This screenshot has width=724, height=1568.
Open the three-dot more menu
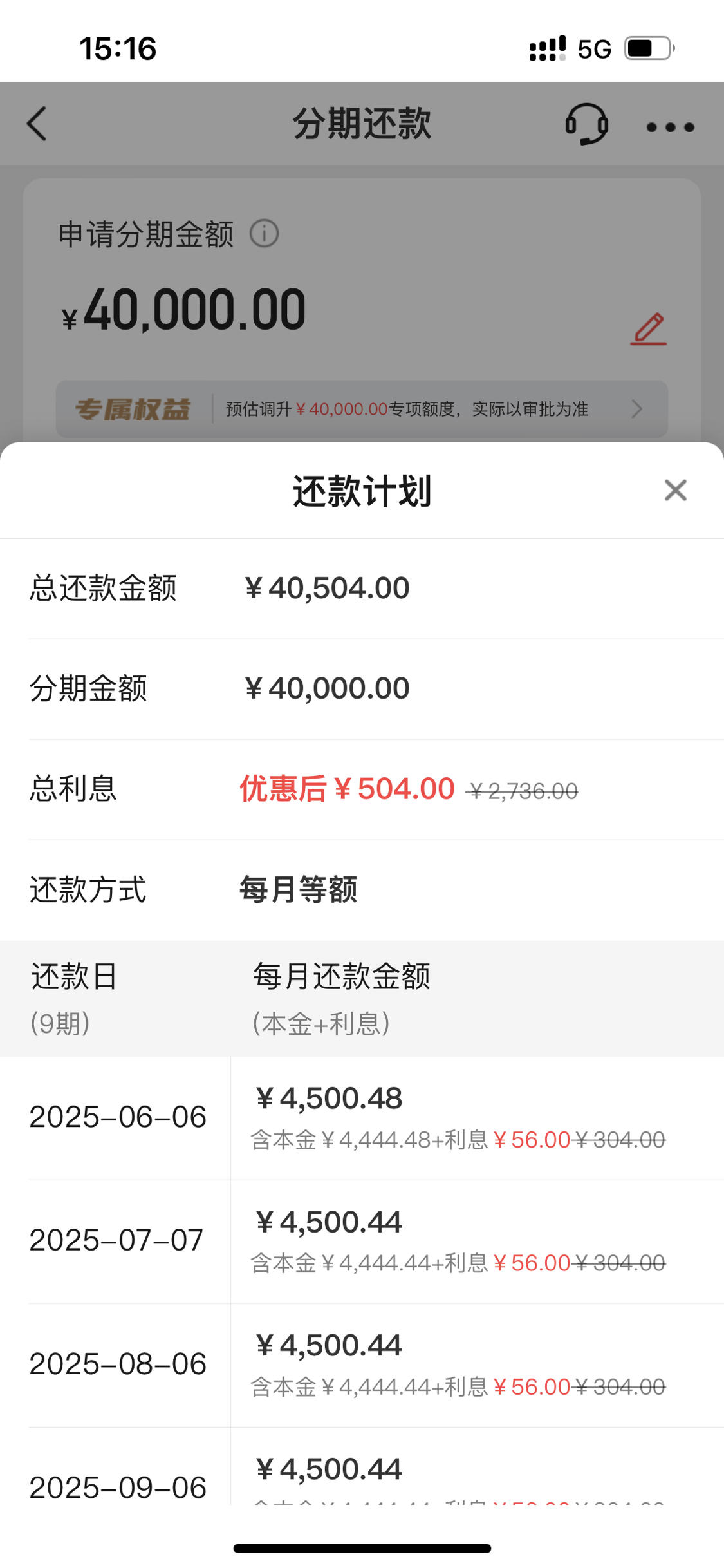click(671, 127)
